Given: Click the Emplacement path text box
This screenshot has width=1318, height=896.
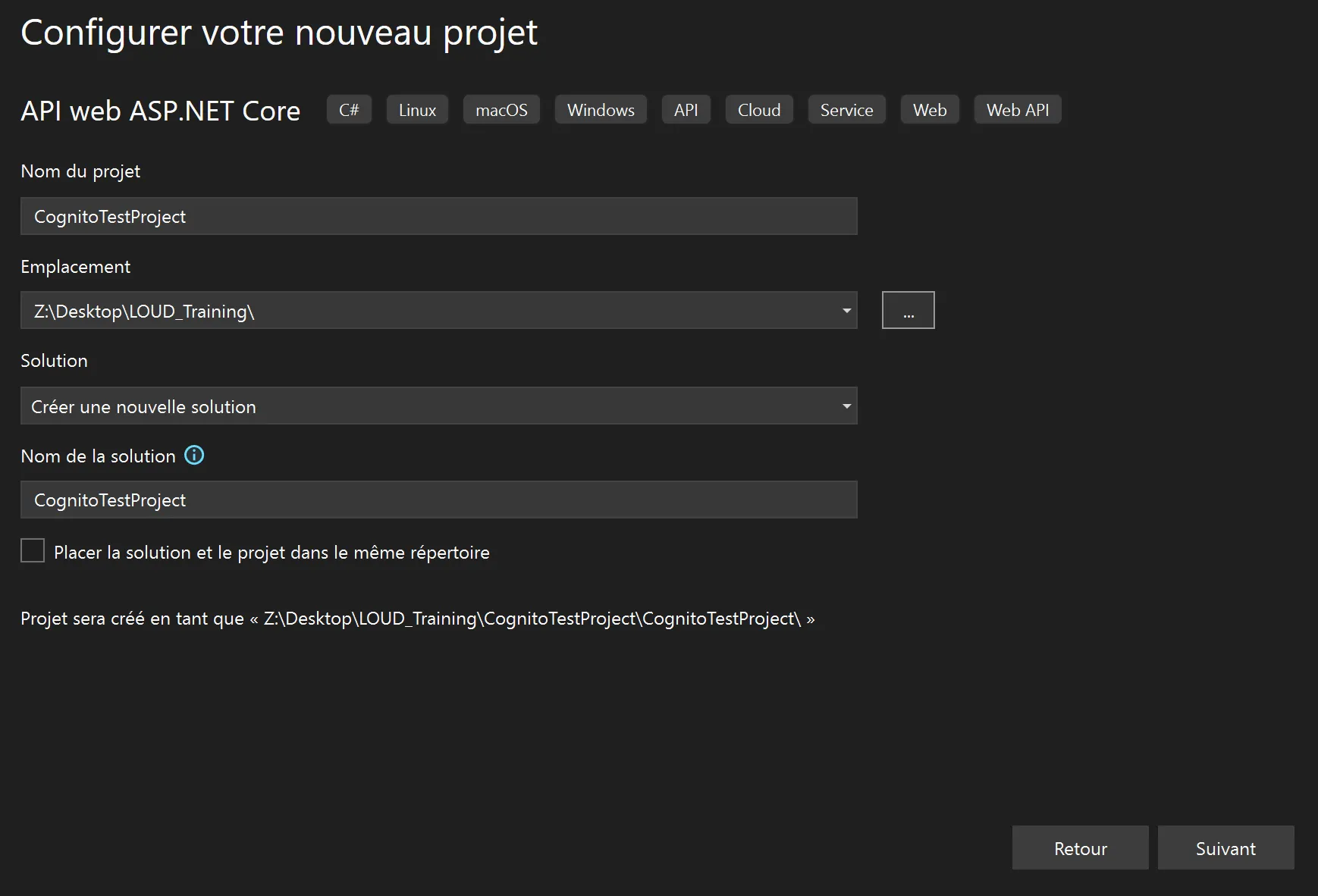Looking at the screenshot, I should click(x=425, y=311).
